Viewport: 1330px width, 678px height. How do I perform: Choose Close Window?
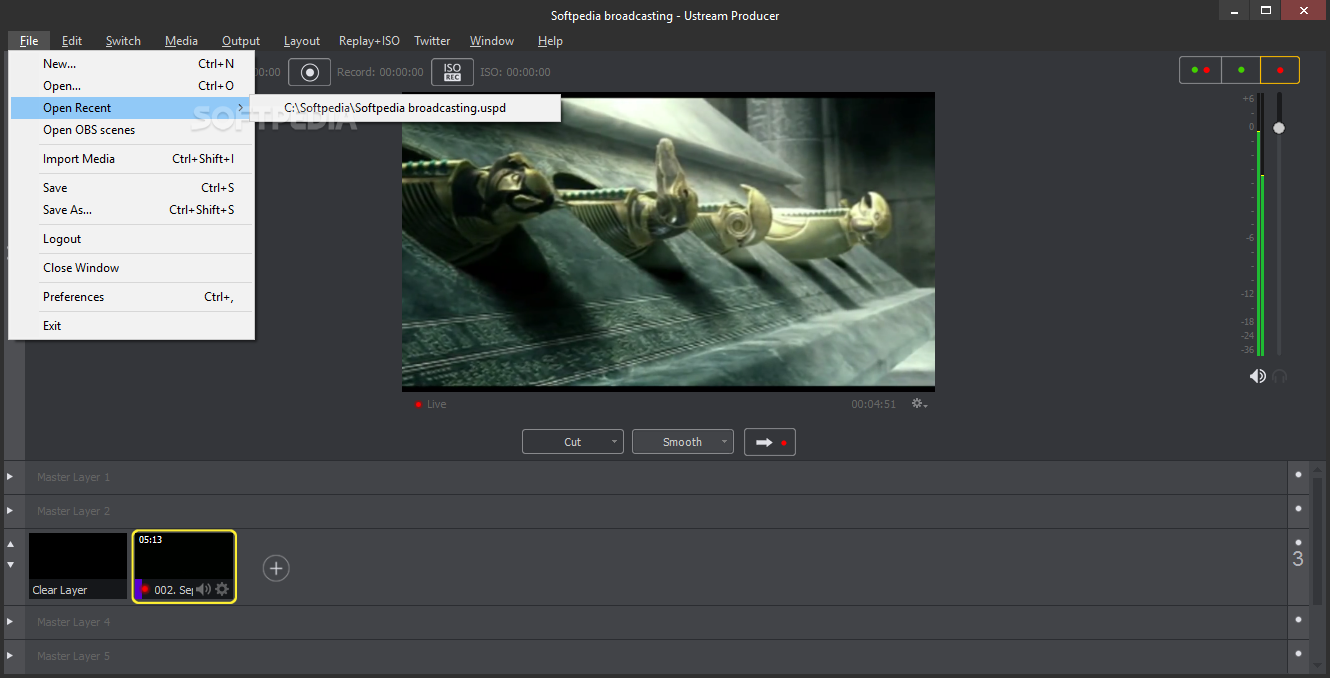point(132,268)
